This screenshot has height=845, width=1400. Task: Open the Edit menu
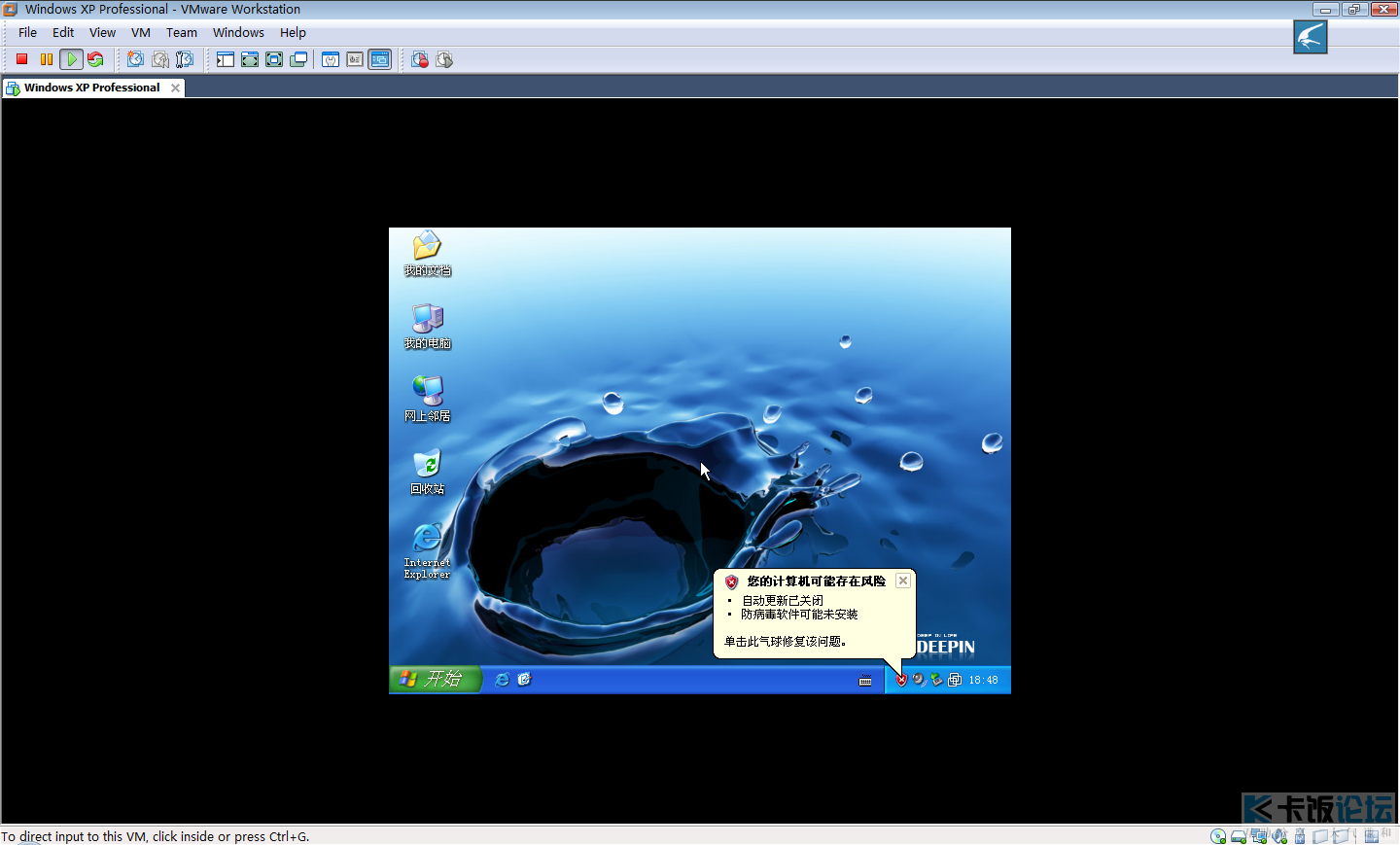pos(63,32)
